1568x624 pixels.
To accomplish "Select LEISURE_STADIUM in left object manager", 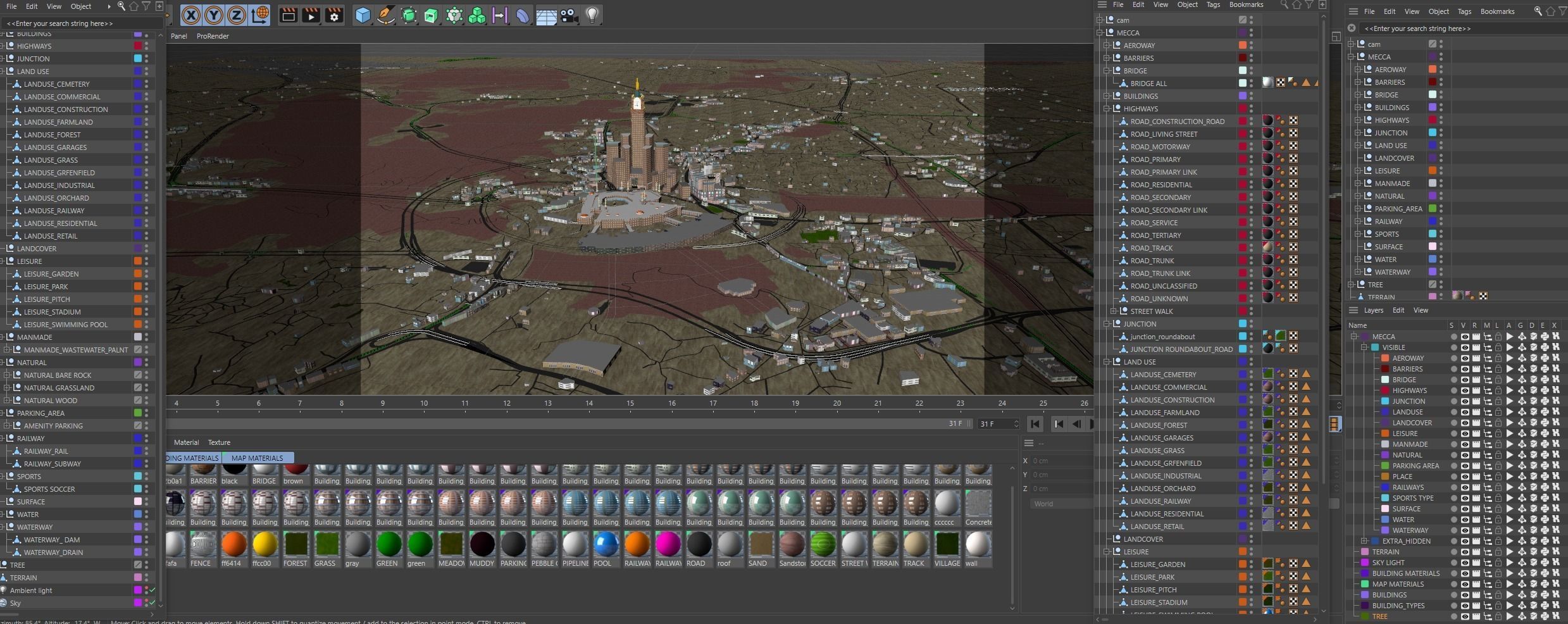I will (53, 311).
